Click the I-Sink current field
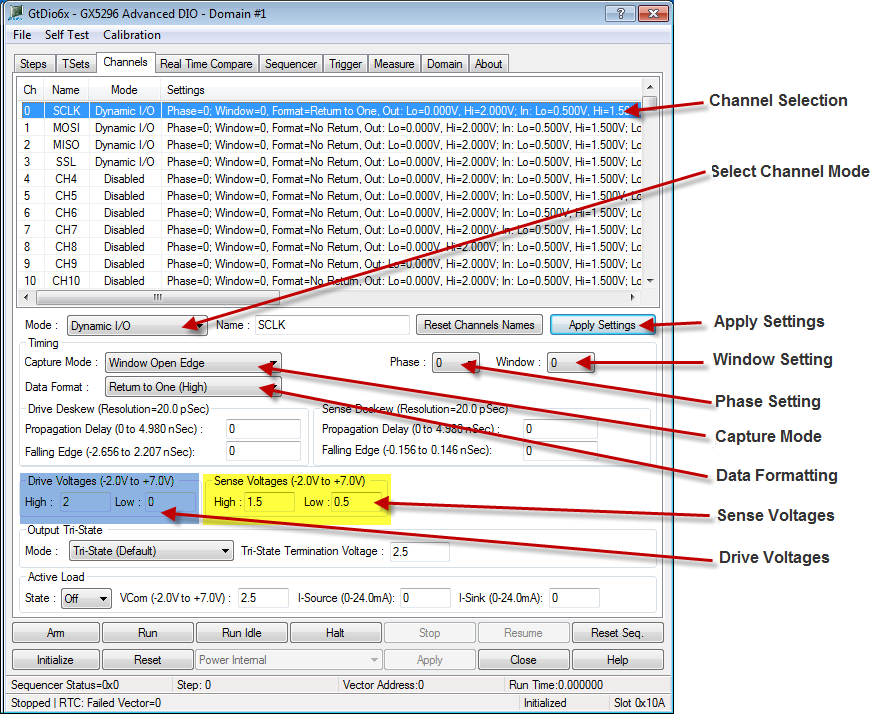Image resolution: width=880 pixels, height=714 pixels. [x=574, y=598]
